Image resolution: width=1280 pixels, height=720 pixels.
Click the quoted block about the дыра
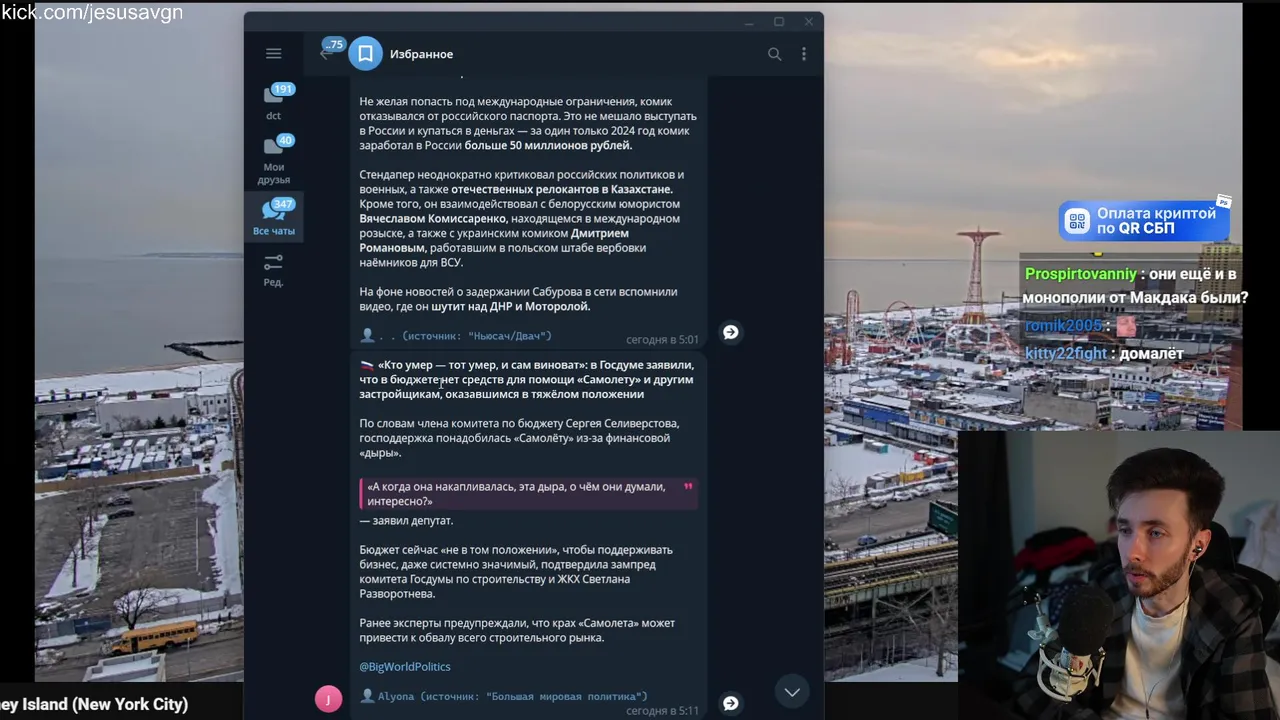coord(529,494)
